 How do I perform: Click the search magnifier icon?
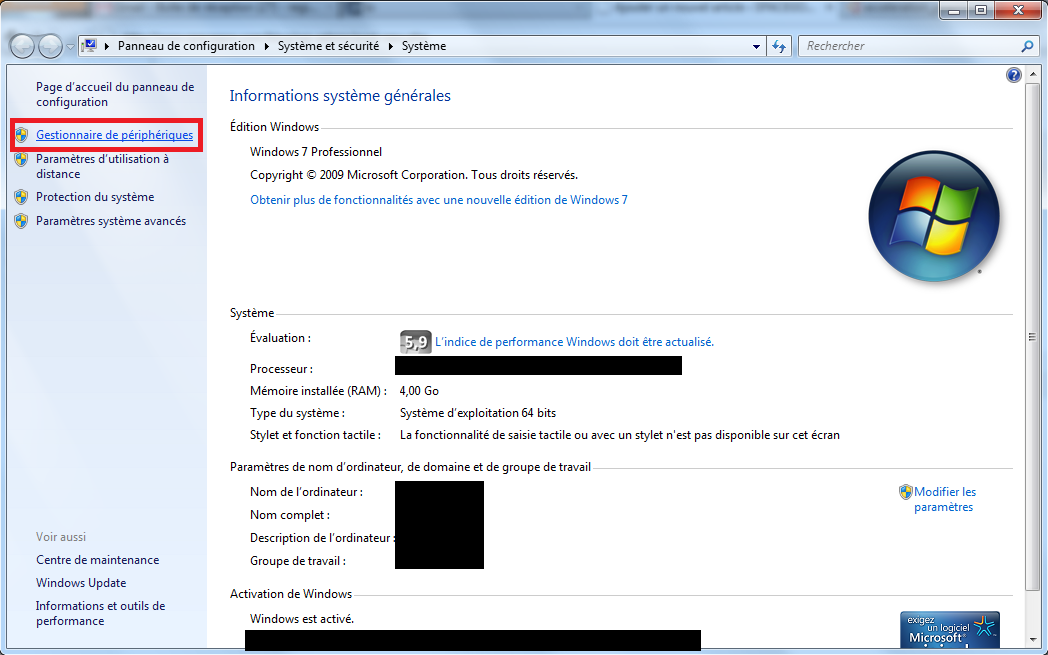pyautogui.click(x=1027, y=46)
